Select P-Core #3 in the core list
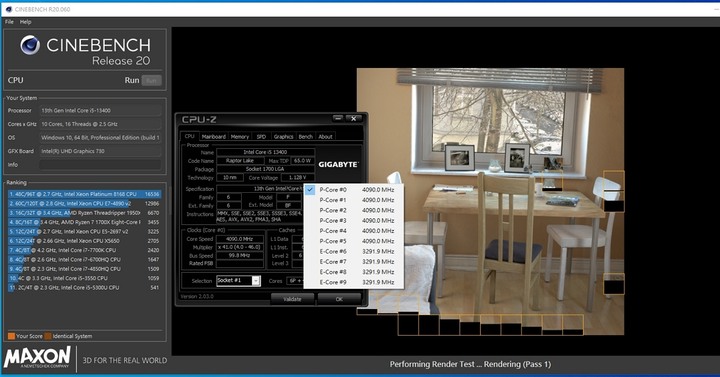The image size is (720, 377). tap(354, 220)
